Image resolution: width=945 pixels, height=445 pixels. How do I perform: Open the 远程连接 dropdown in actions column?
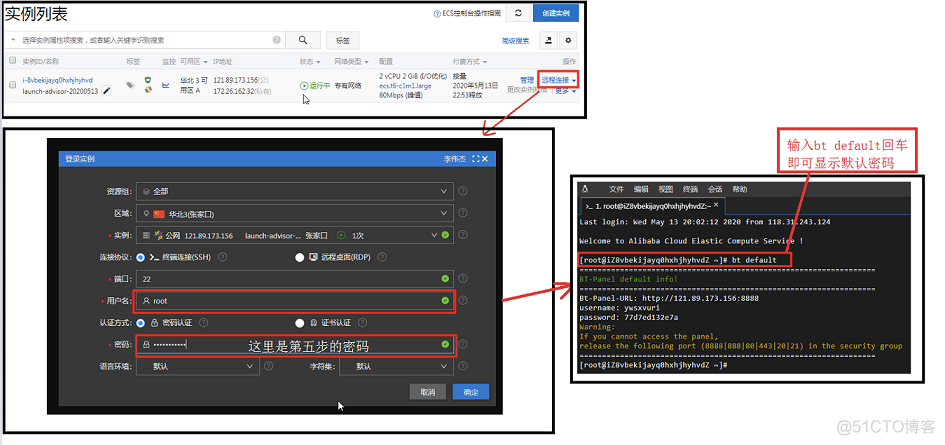point(559,80)
